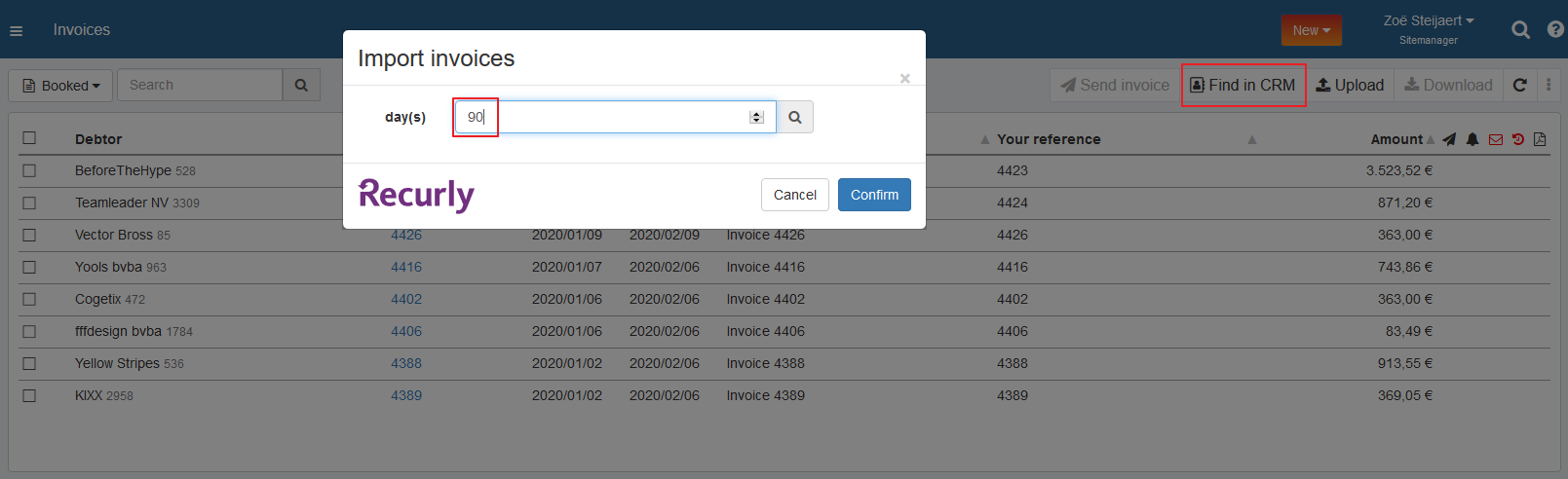Click the search icon beside the days field

pos(795,117)
